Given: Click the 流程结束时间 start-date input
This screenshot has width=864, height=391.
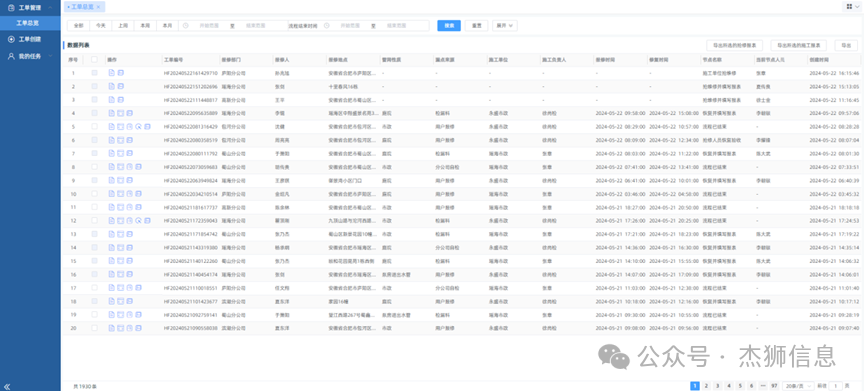Looking at the screenshot, I should click(349, 25).
